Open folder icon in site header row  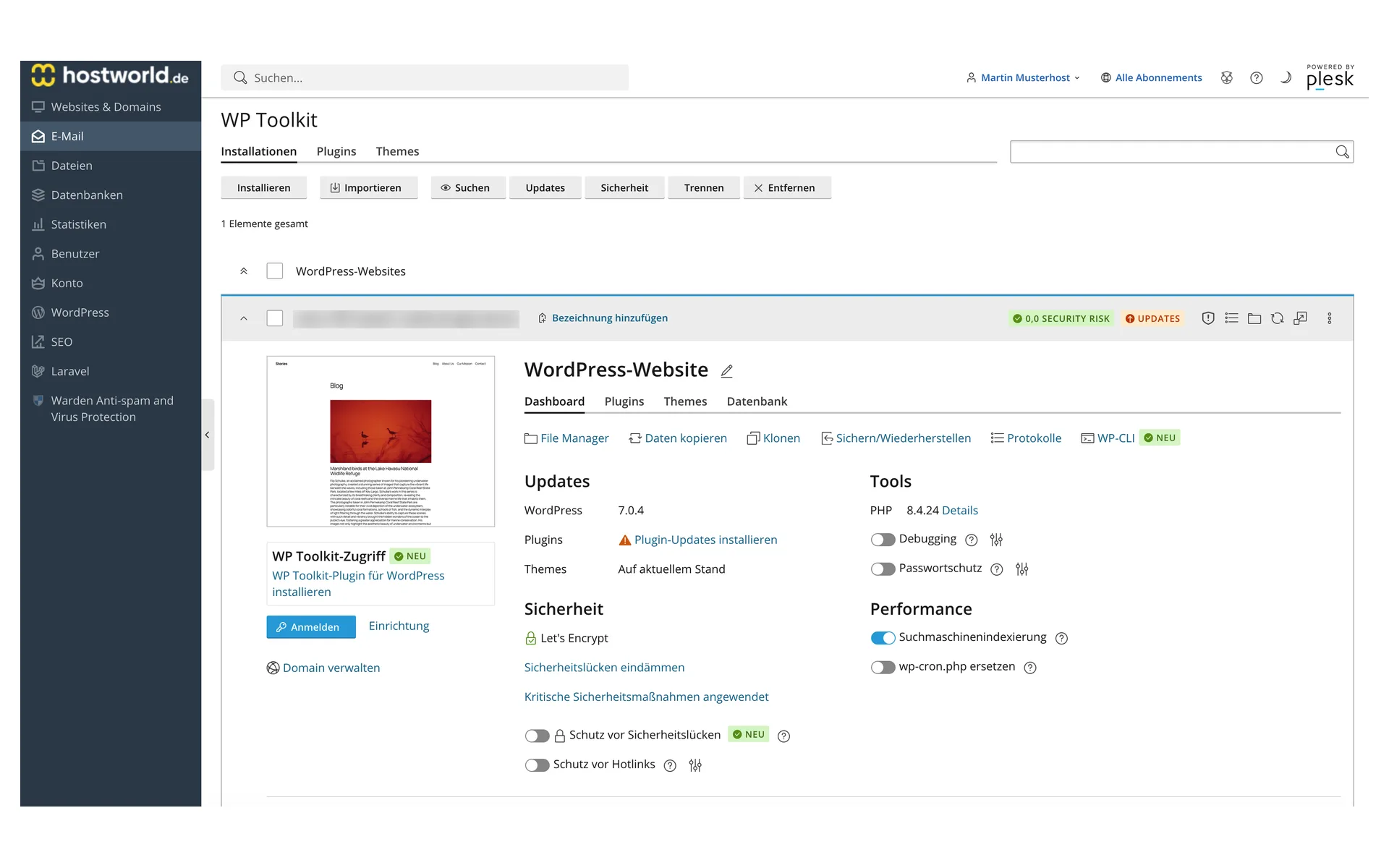tap(1254, 318)
